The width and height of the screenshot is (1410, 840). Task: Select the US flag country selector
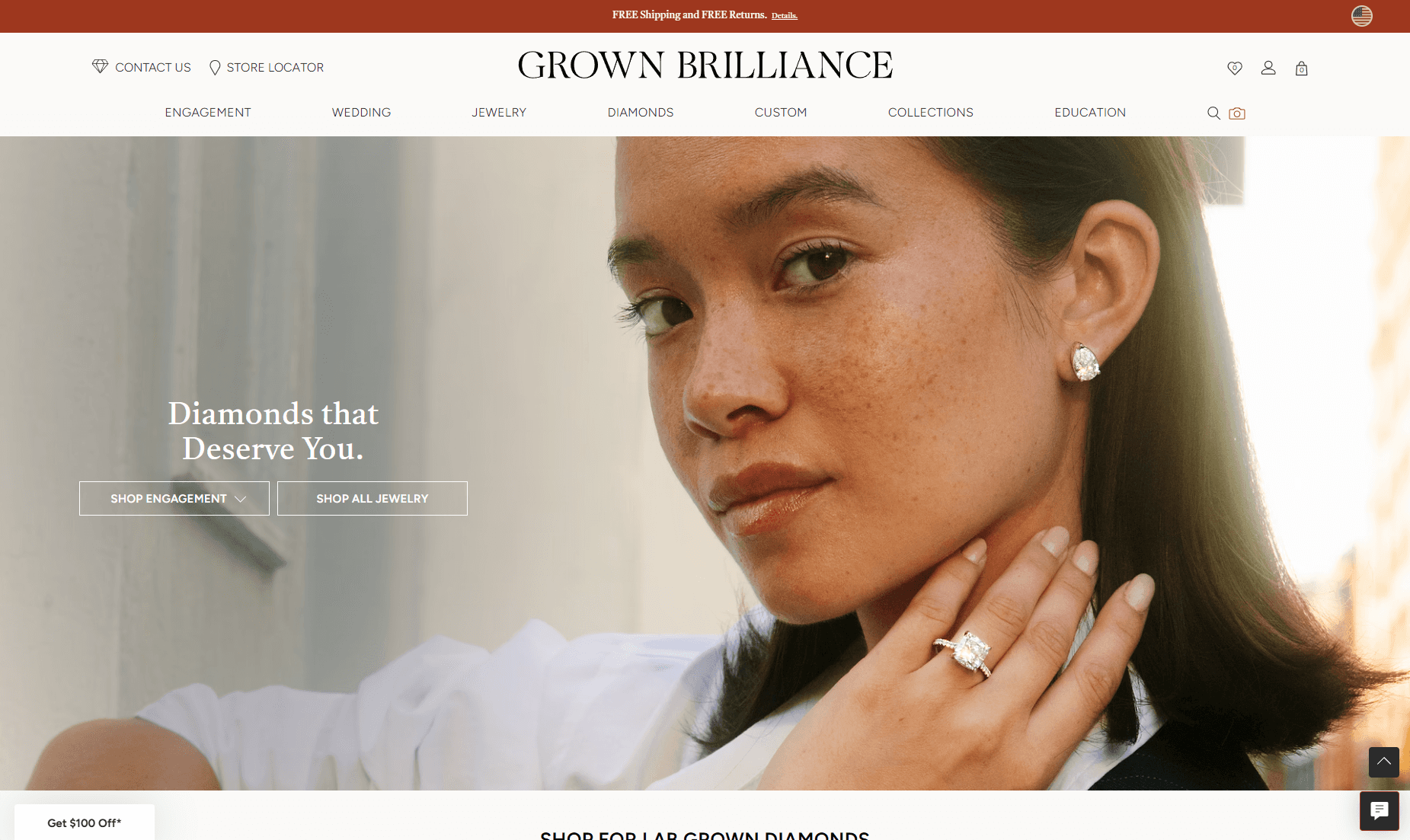click(x=1362, y=15)
